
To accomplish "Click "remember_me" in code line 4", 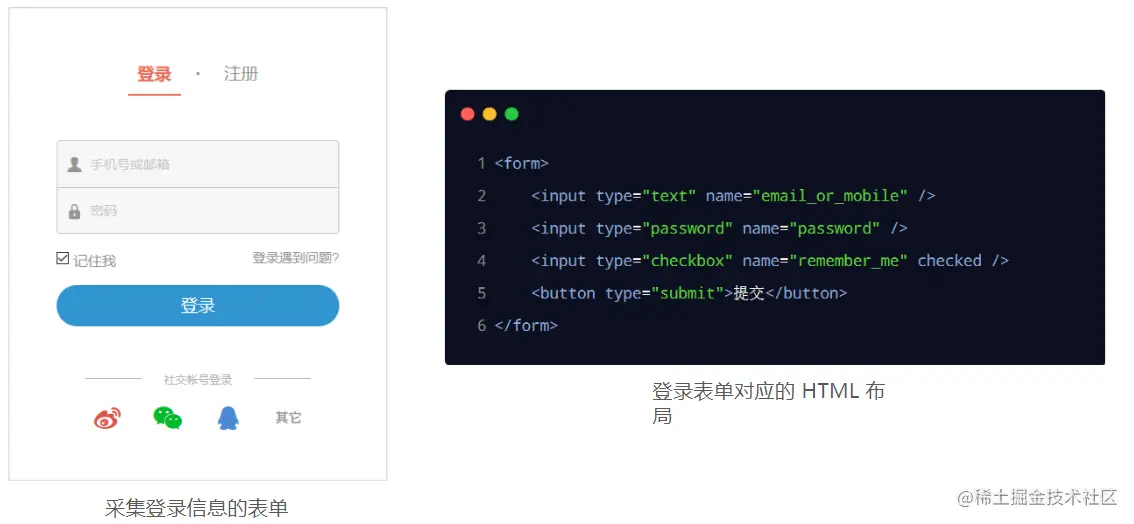I will point(848,261).
